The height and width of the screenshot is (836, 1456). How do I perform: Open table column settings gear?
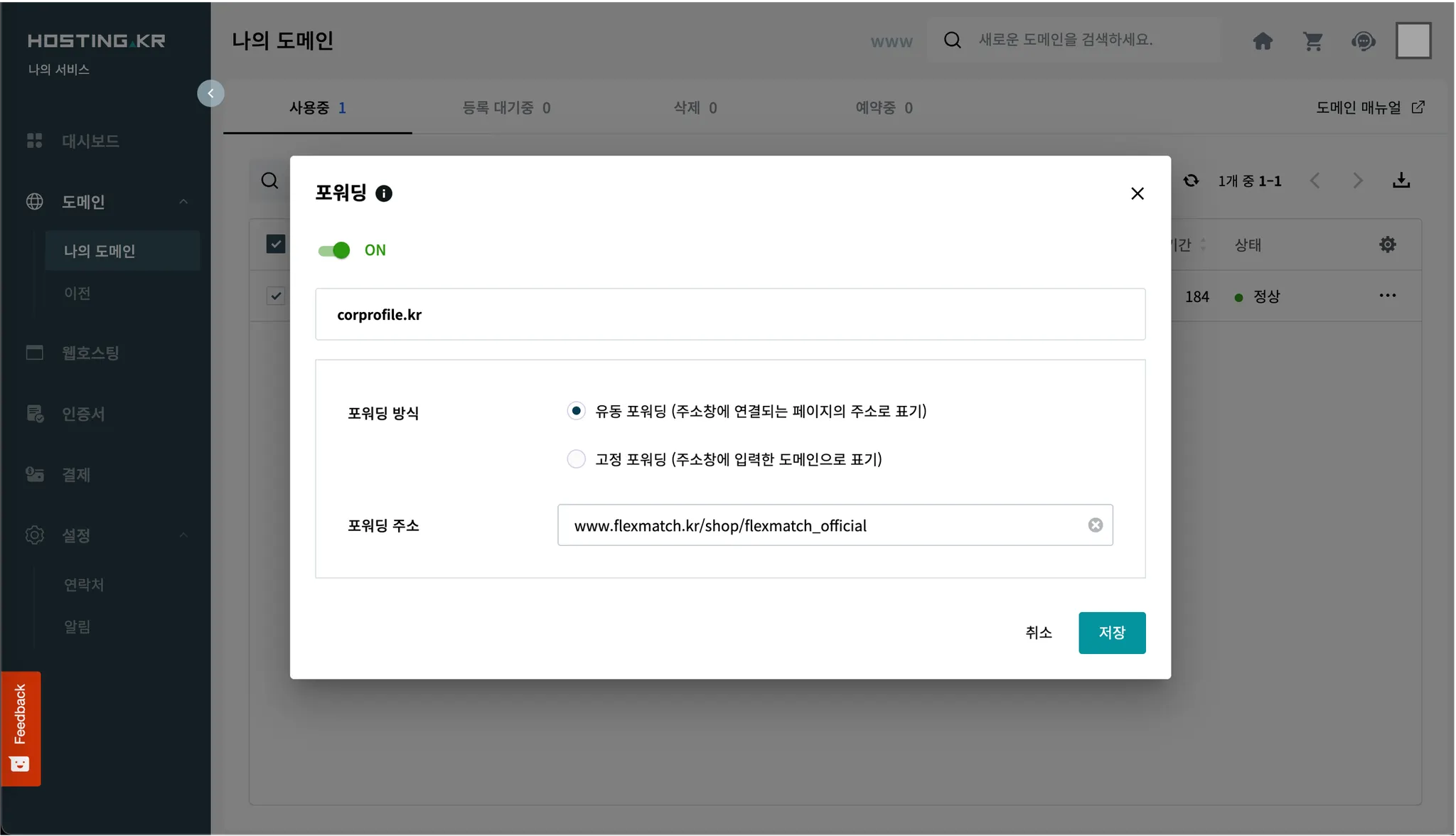(1387, 245)
